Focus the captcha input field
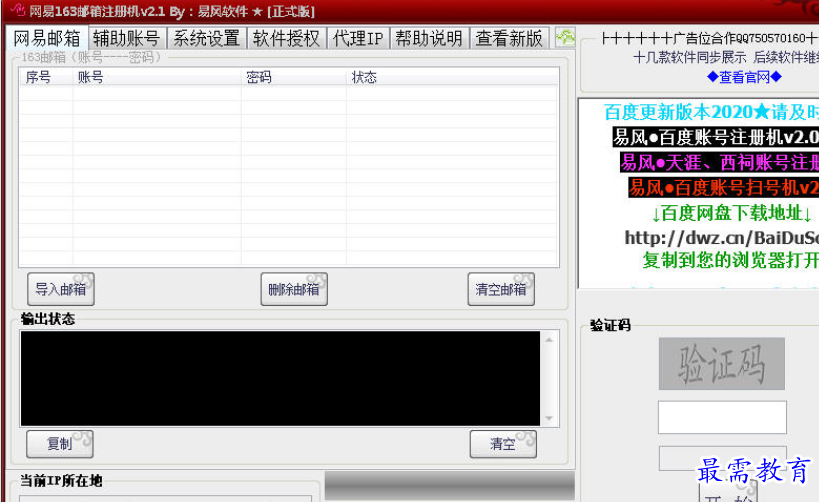Viewport: 819px width, 502px height. [722, 417]
